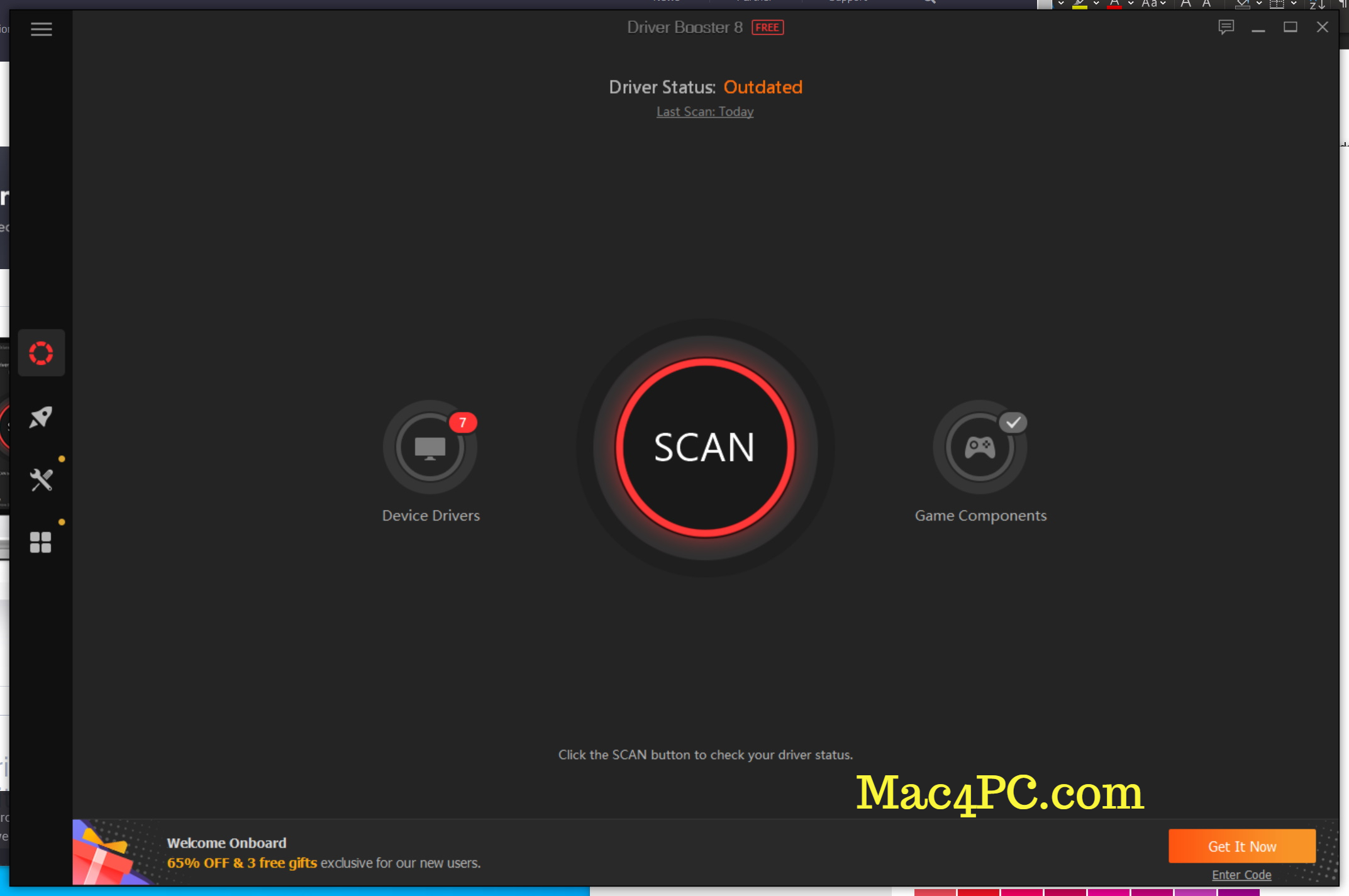Image resolution: width=1349 pixels, height=896 pixels.
Task: Open the Action Center grid section in the sidebar
Action: [40, 542]
